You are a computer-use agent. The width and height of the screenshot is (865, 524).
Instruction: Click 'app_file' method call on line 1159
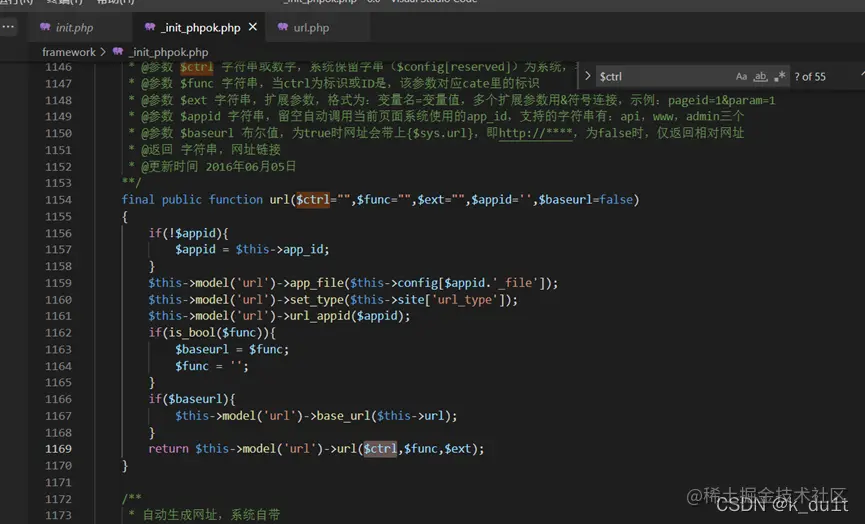coord(317,283)
